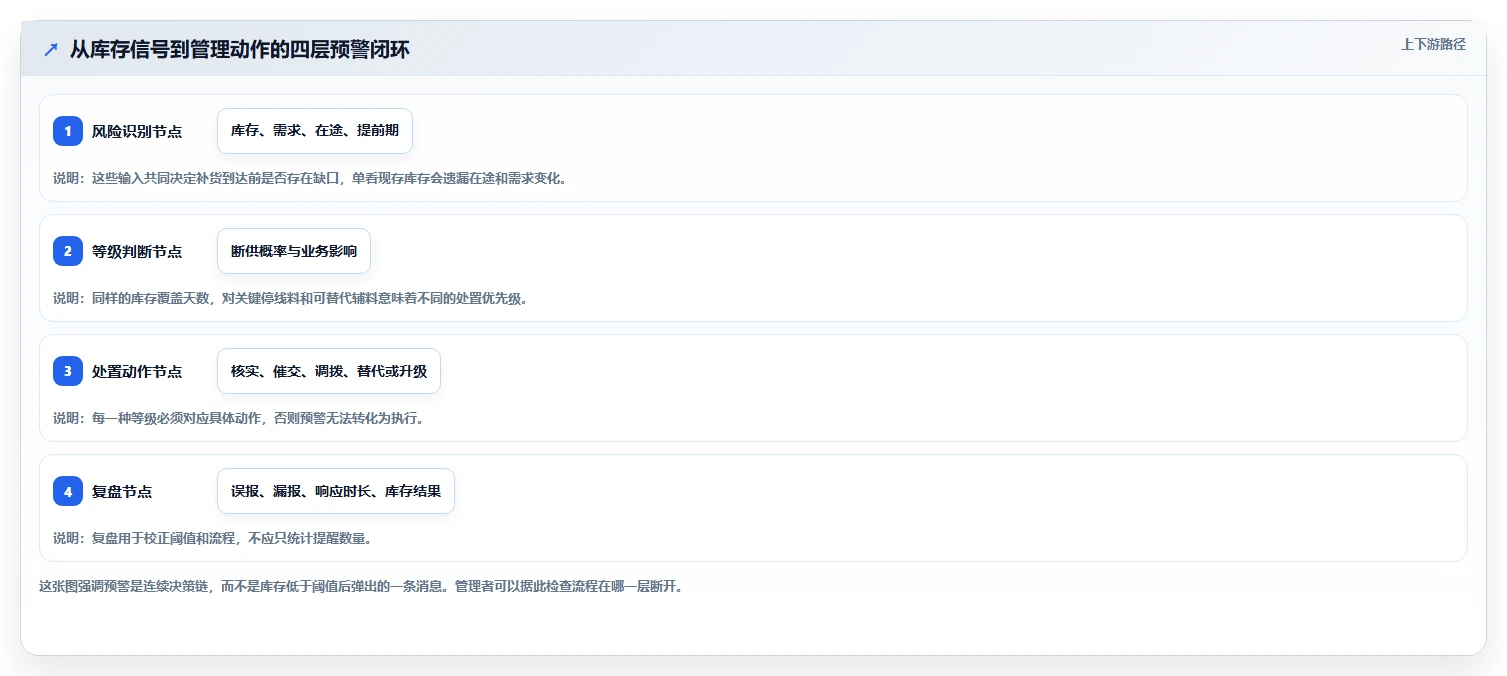This screenshot has width=1507, height=676.
Task: Select the 处置动作节点 label
Action: coord(137,371)
